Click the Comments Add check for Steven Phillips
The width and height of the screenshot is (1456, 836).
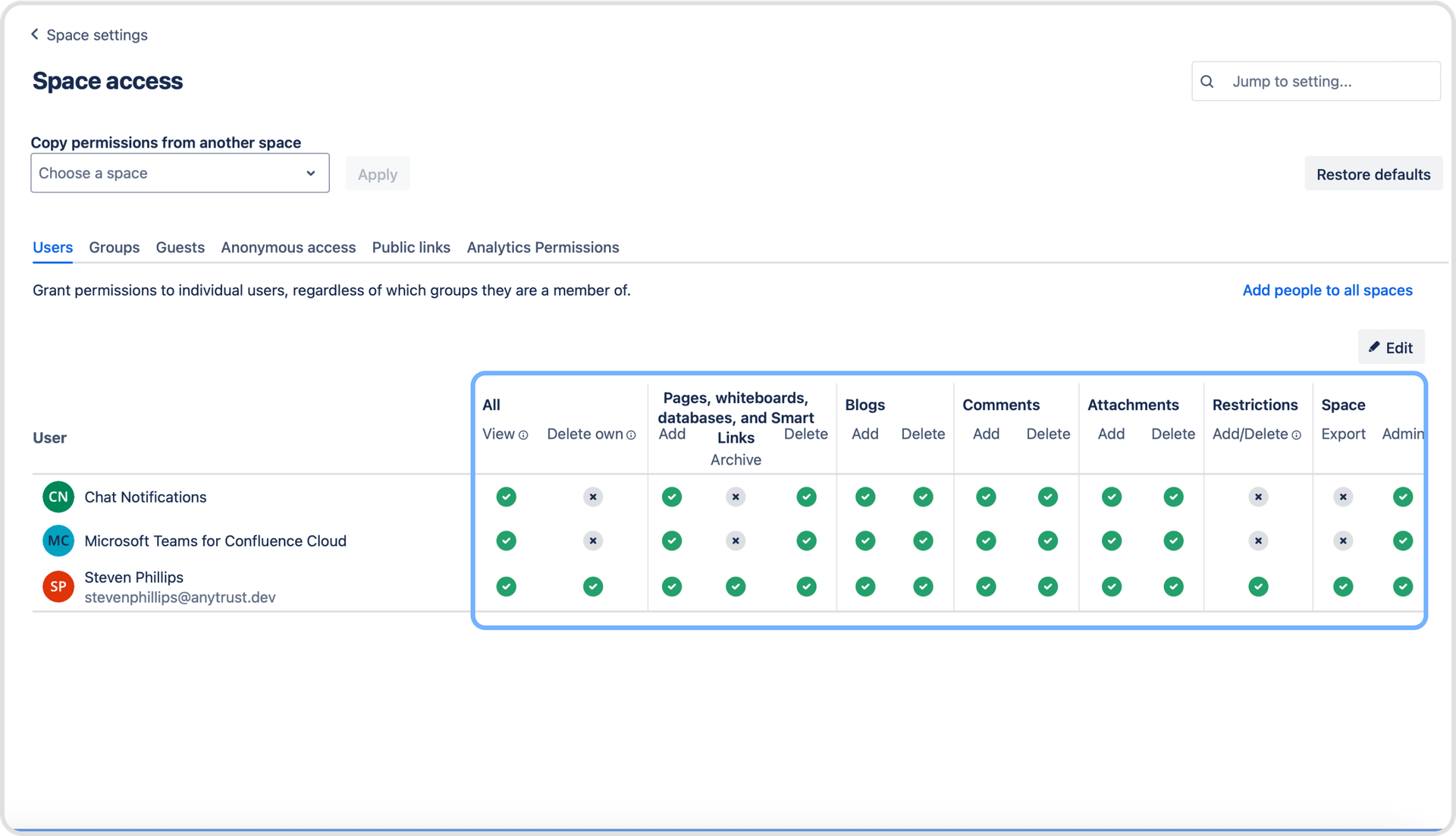[x=986, y=587]
